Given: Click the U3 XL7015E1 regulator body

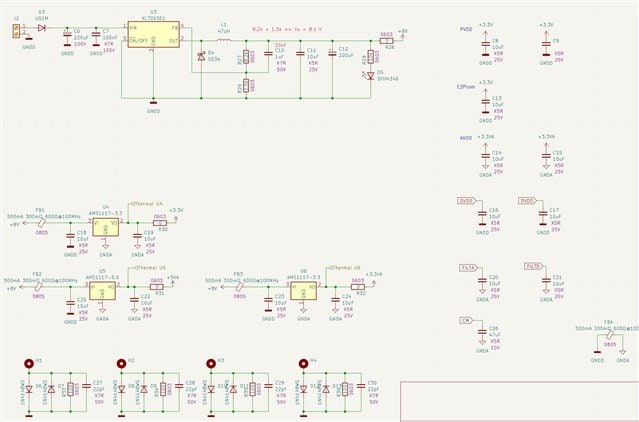Looking at the screenshot, I should [154, 35].
